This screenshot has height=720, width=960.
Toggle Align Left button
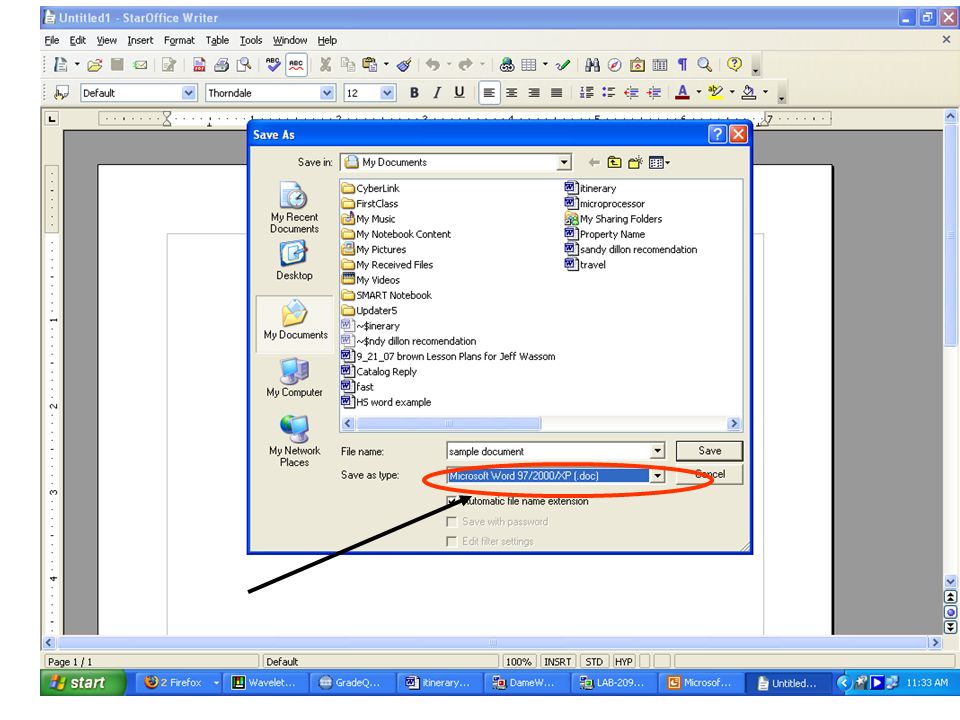(489, 92)
